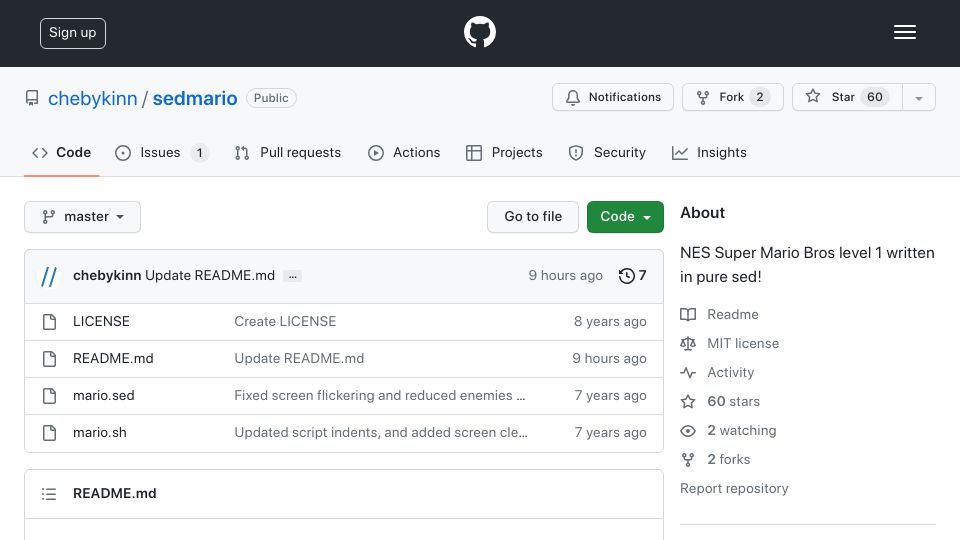Open the Fixed screen flickering commit message
Screen dimensions: 960x540
[380, 396]
